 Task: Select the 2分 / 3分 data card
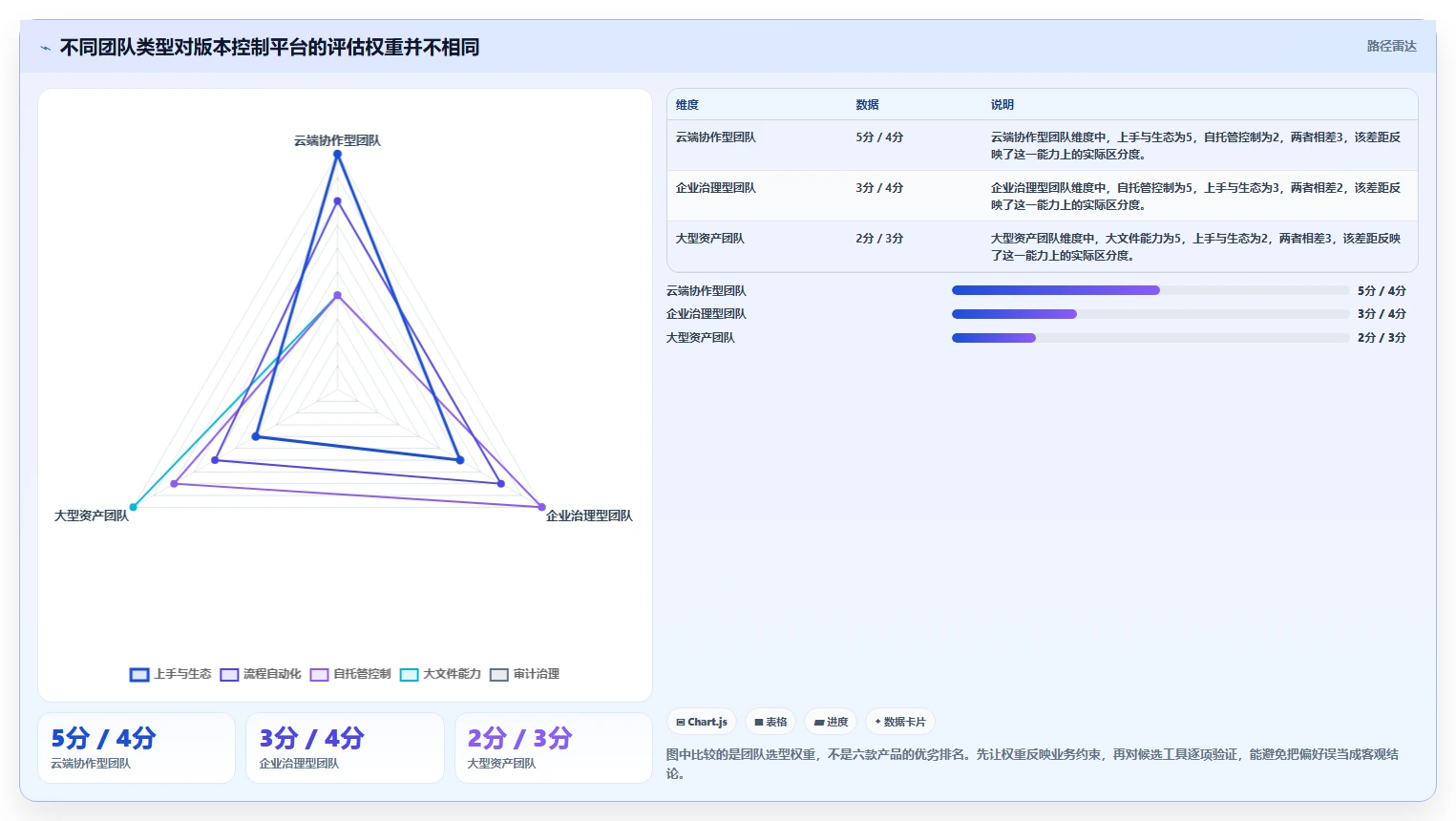554,747
